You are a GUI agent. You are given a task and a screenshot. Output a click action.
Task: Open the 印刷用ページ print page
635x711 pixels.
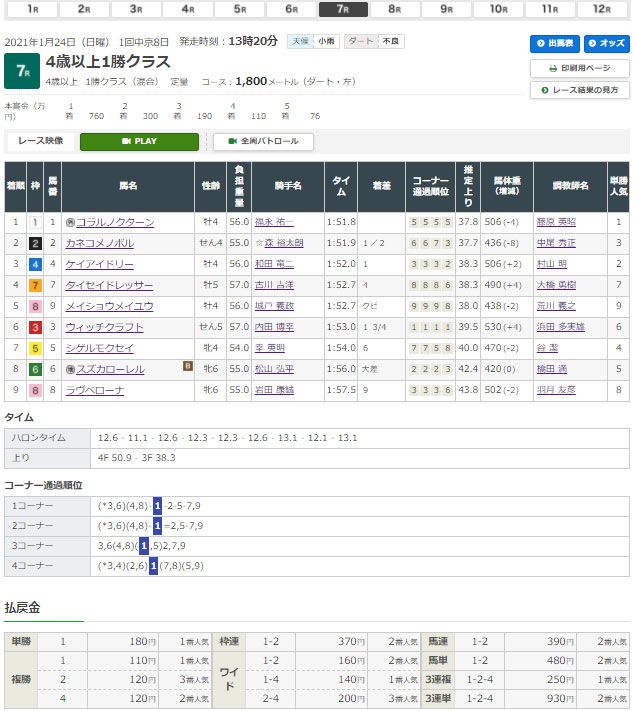point(579,68)
